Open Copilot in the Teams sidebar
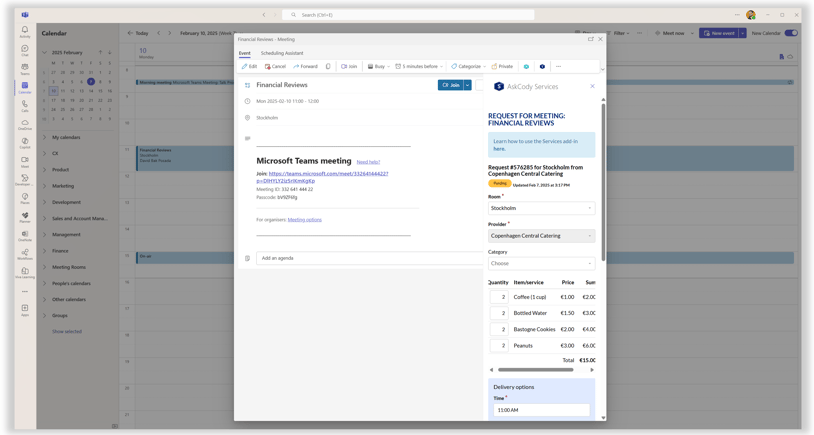Viewport: 814px width, 435px height. tap(24, 143)
